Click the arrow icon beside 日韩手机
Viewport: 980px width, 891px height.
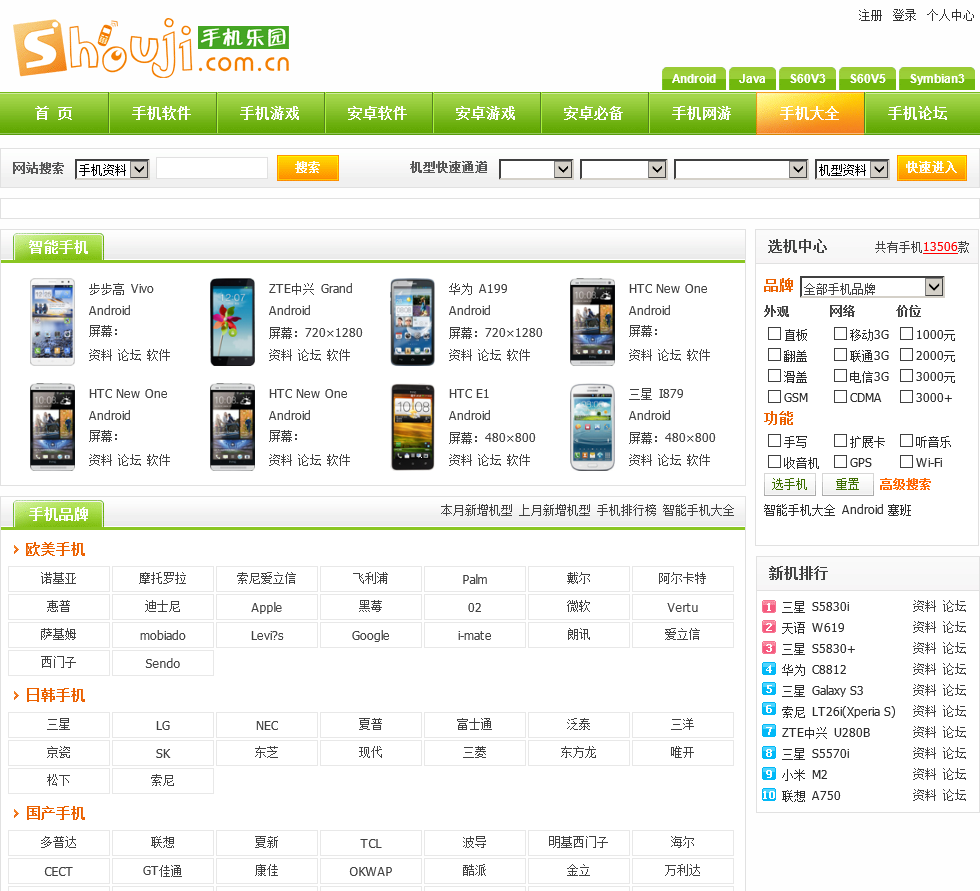tap(16, 695)
